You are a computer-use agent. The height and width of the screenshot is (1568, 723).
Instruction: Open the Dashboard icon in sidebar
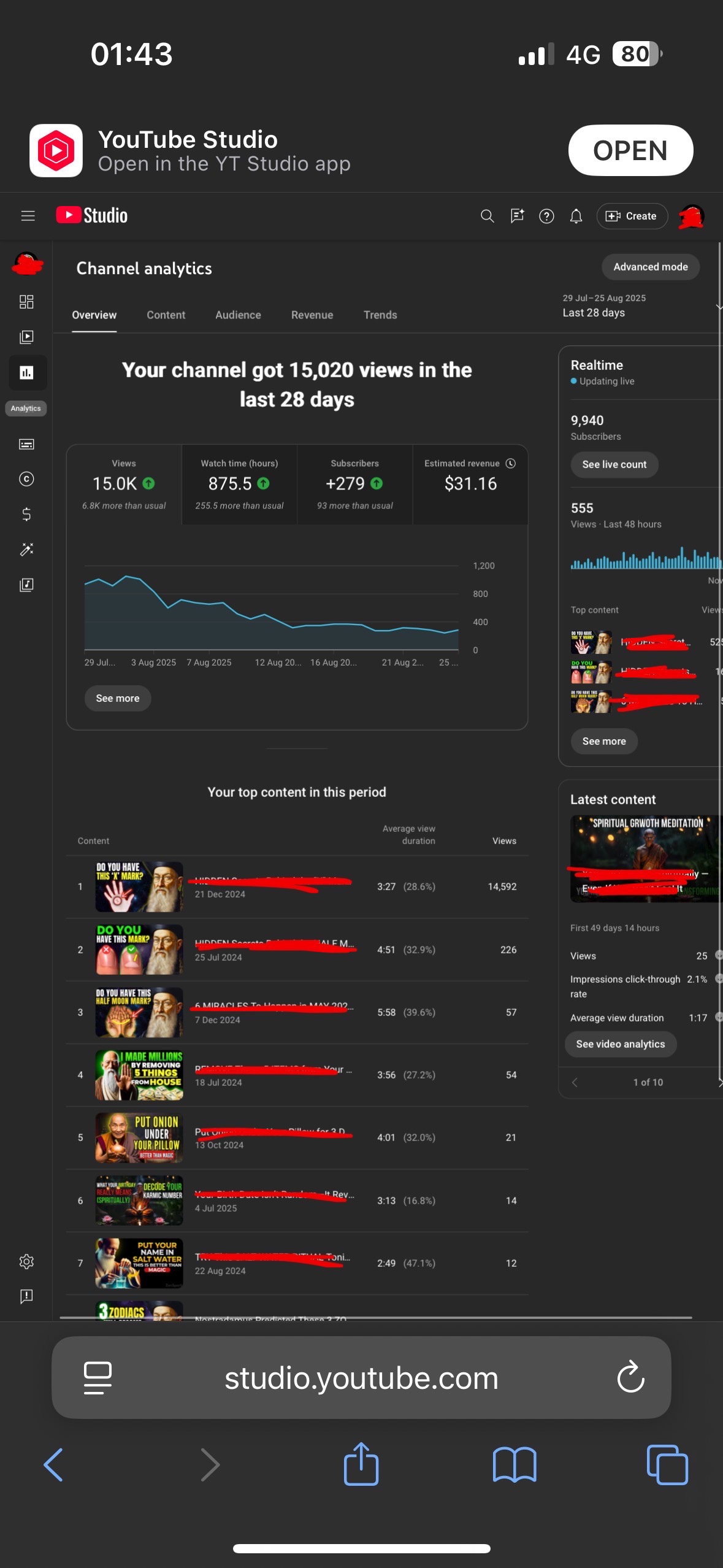click(x=26, y=302)
